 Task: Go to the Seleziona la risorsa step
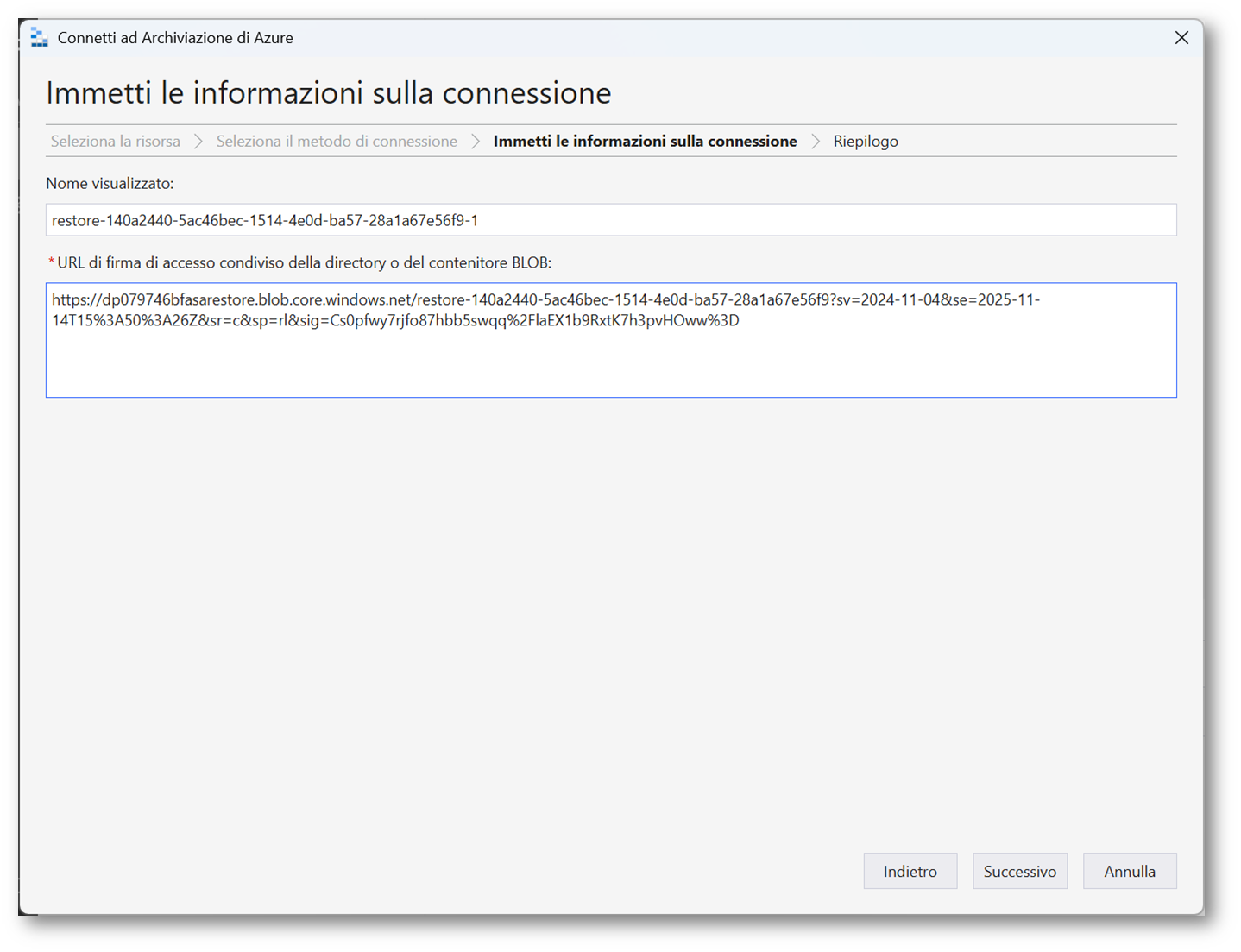coord(116,142)
